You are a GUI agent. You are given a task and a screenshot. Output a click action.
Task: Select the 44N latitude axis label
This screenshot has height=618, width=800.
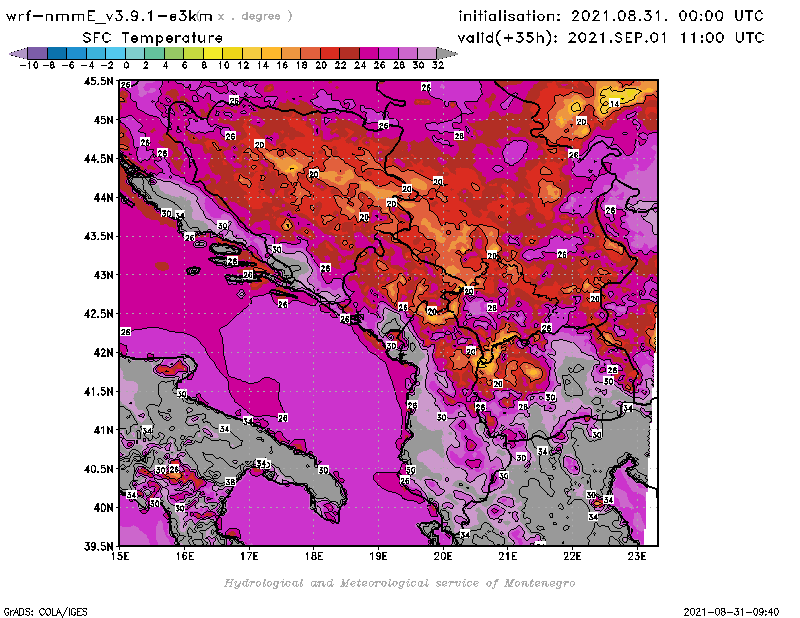pos(103,197)
